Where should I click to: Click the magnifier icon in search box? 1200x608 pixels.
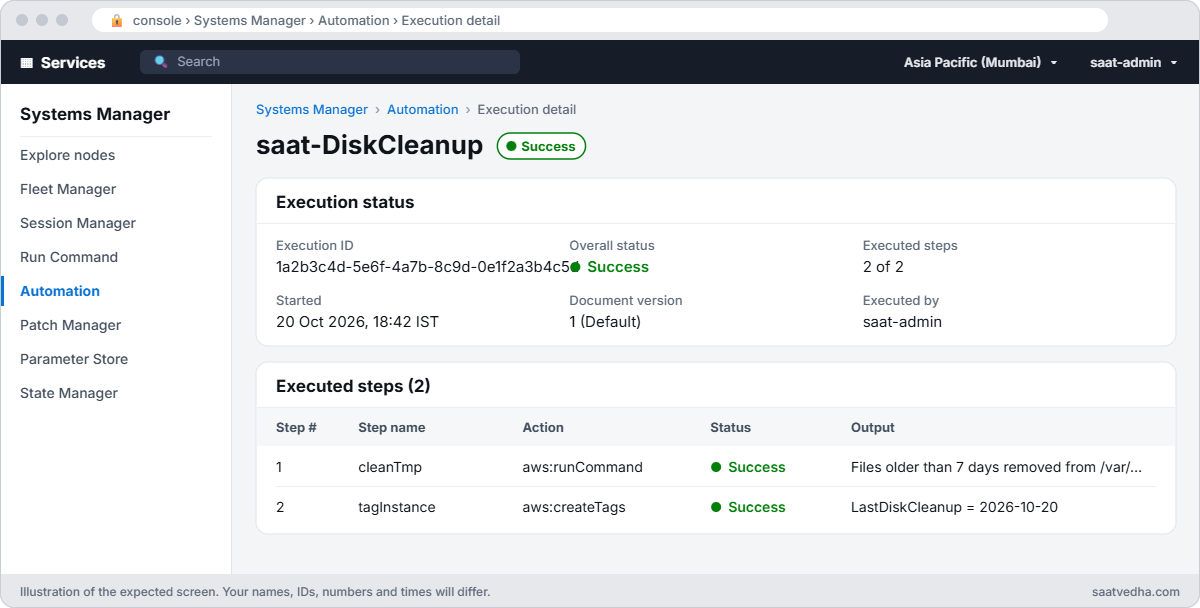[161, 62]
